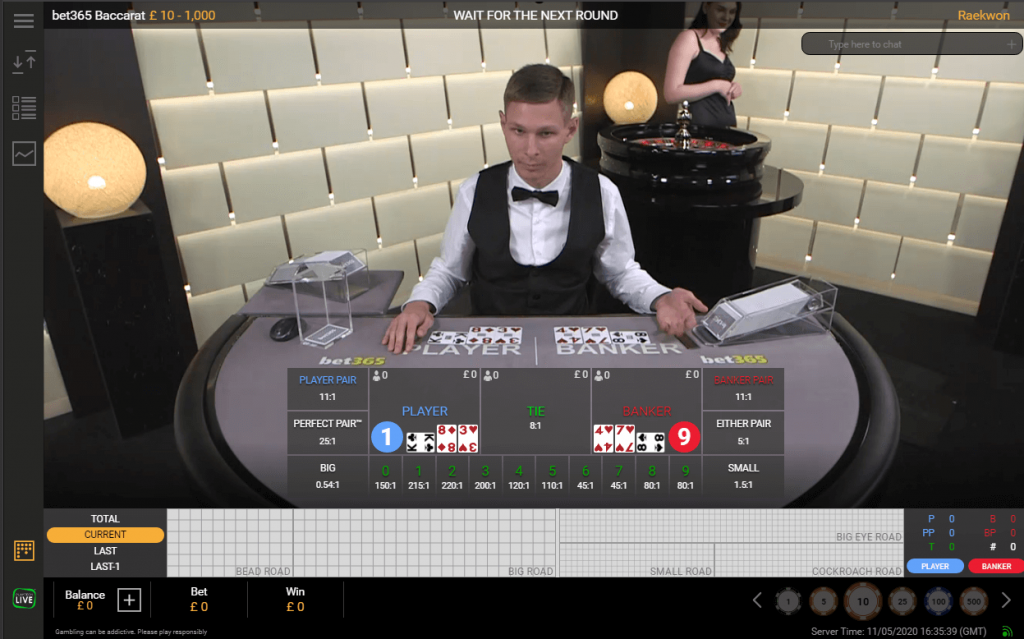Place a bet on the PLAYER area
This screenshot has height=639, width=1024.
(424, 411)
